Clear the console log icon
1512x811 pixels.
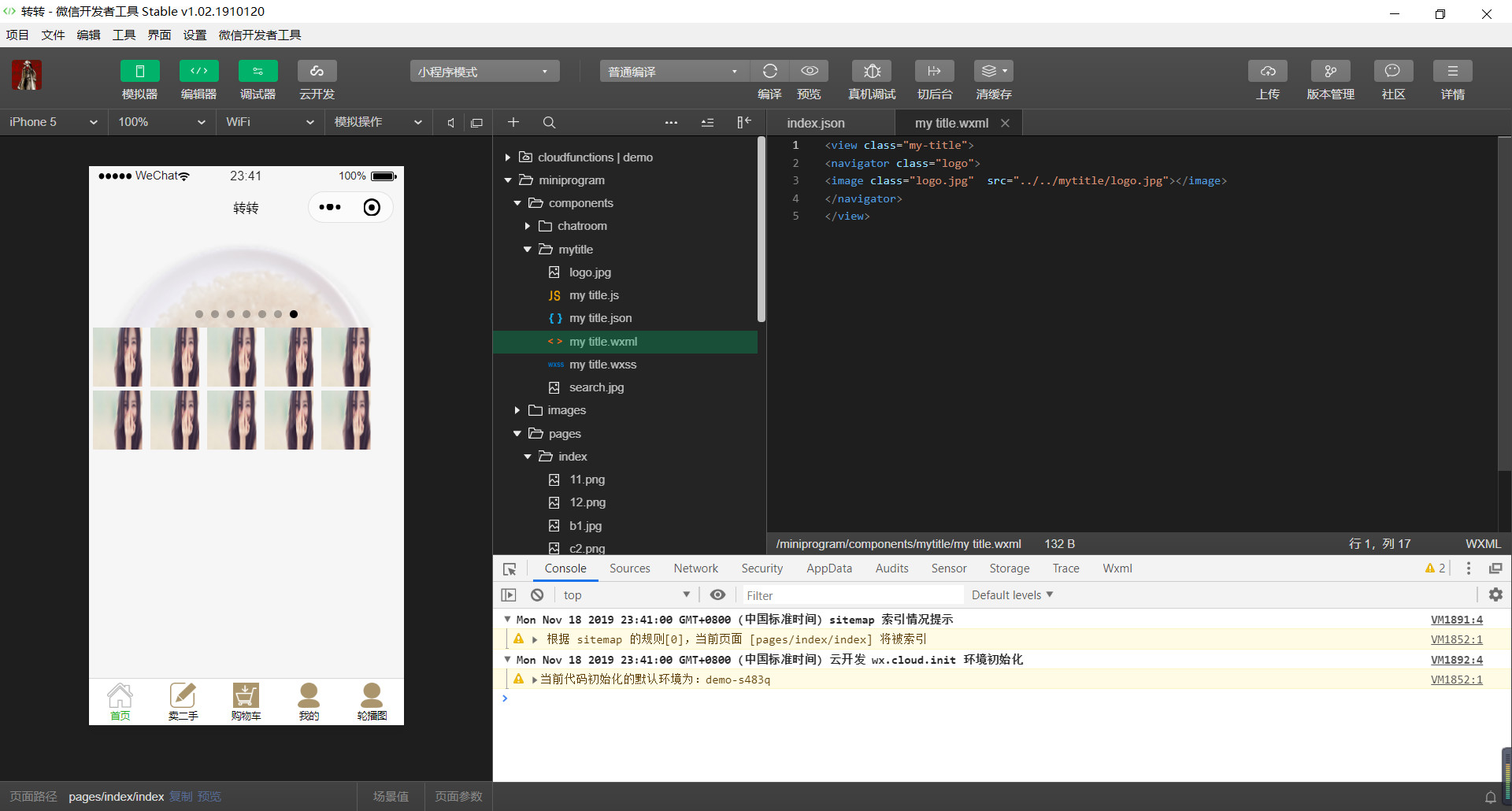click(537, 595)
